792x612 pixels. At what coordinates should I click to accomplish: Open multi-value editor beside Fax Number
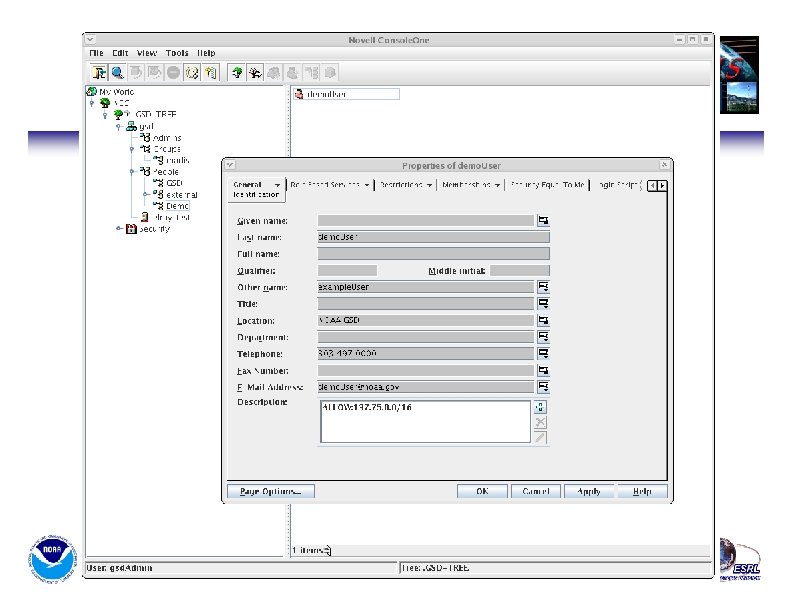(543, 370)
